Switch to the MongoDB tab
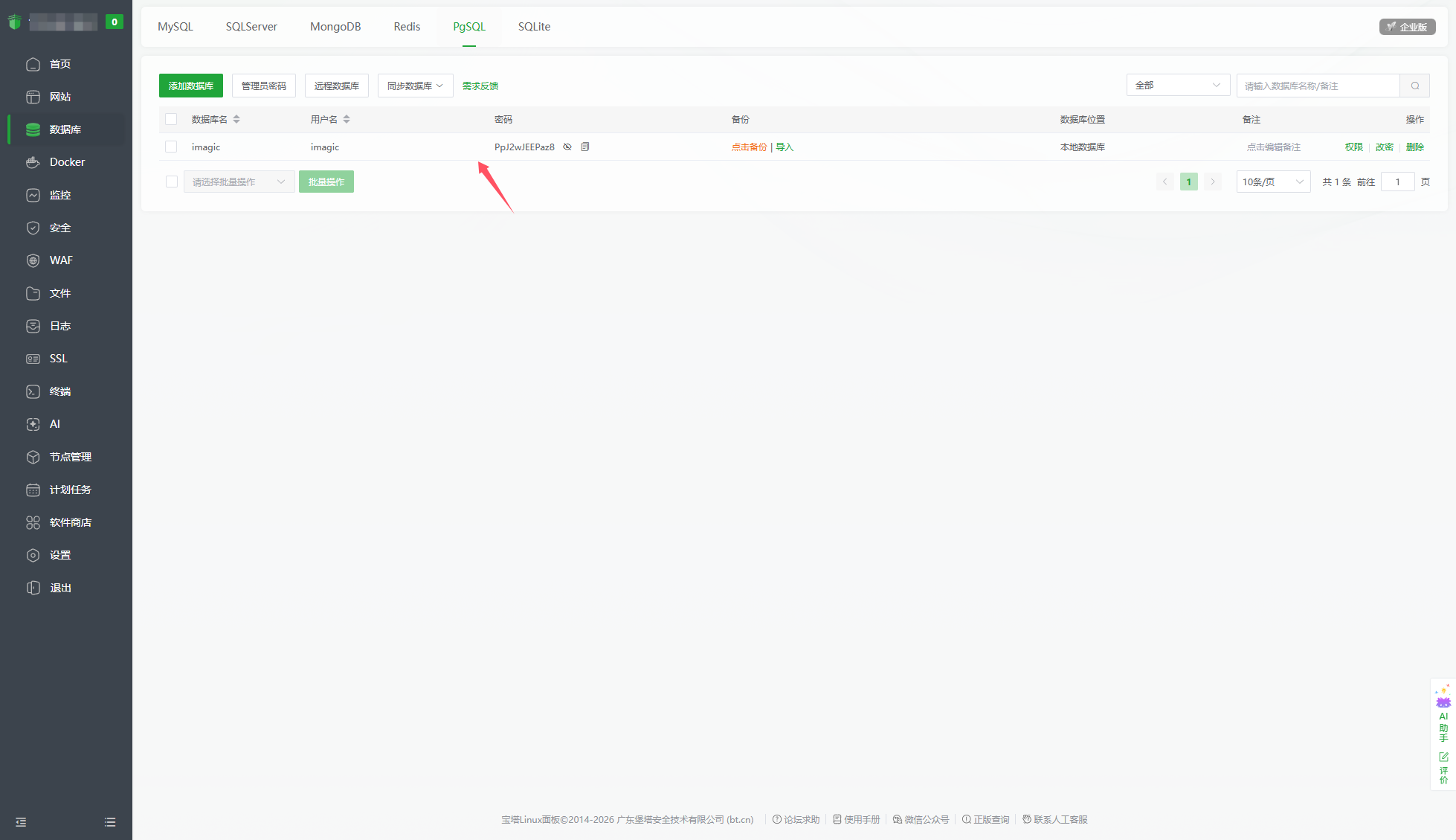The height and width of the screenshot is (840, 1456). 335,27
